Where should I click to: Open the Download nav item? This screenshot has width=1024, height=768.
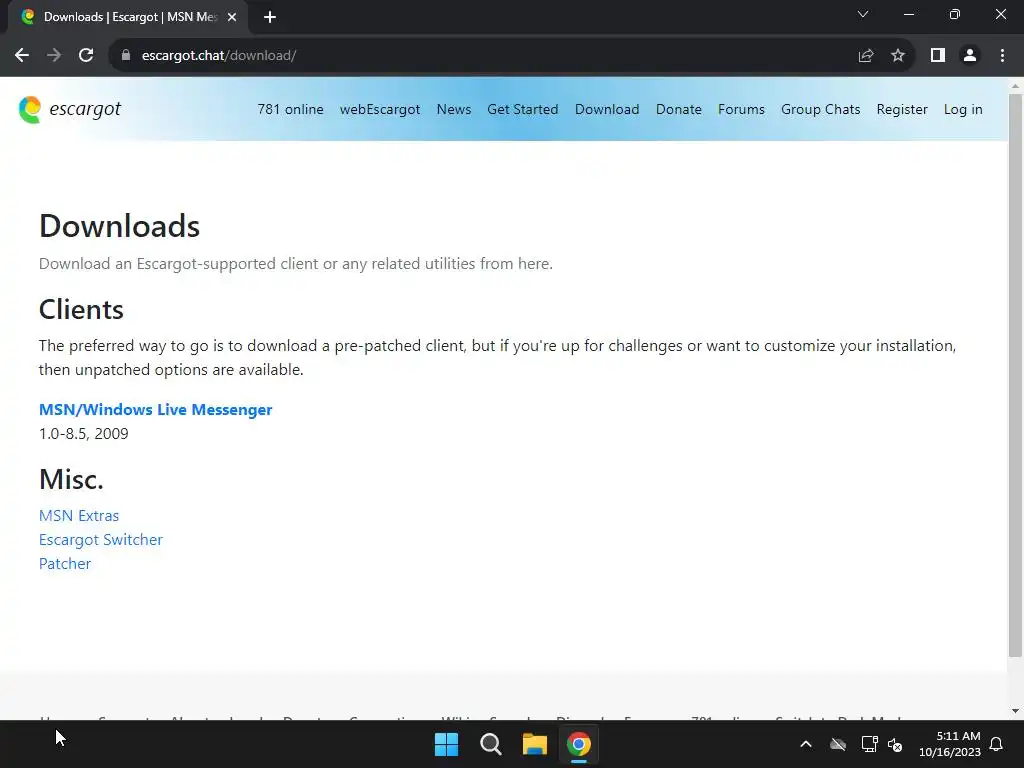click(607, 110)
